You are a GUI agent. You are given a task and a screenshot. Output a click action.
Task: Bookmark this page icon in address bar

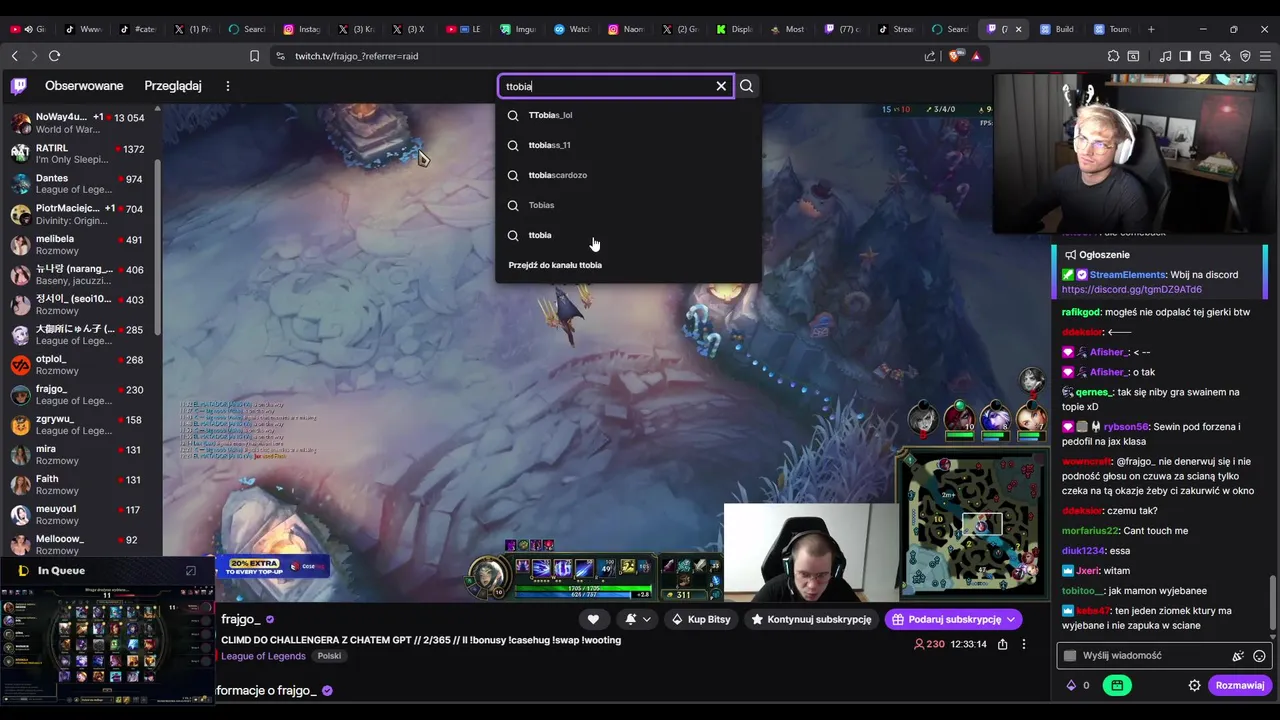coord(254,56)
